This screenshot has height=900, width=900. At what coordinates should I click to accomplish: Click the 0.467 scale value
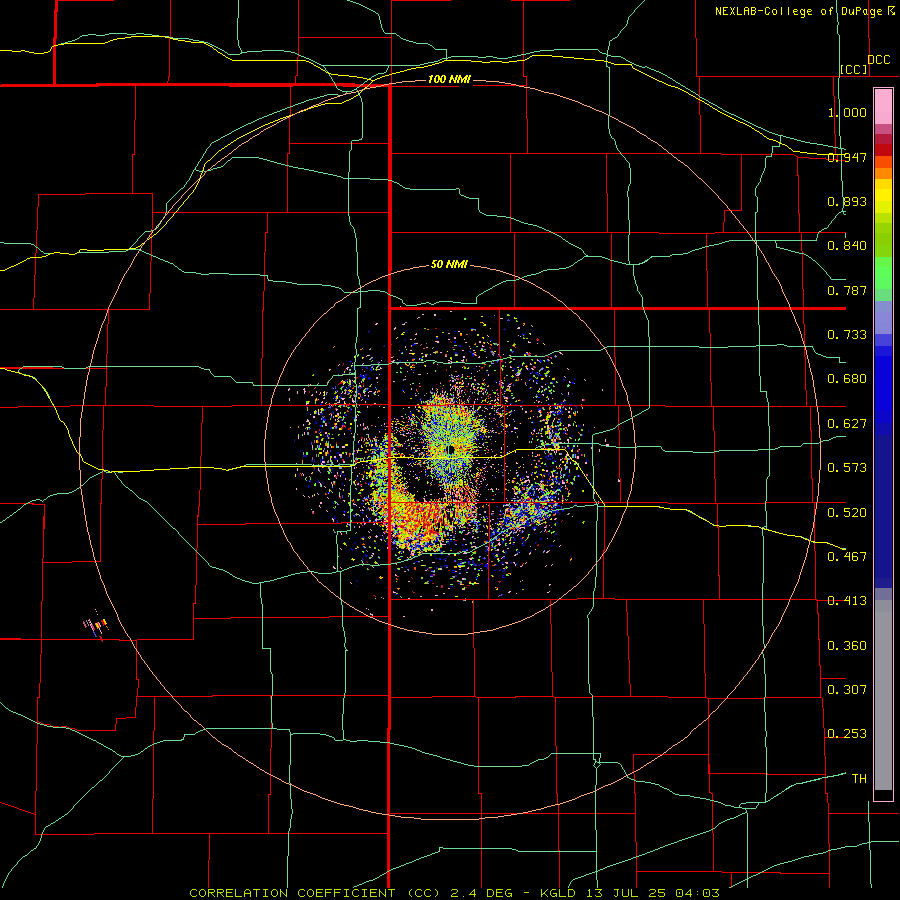(847, 556)
